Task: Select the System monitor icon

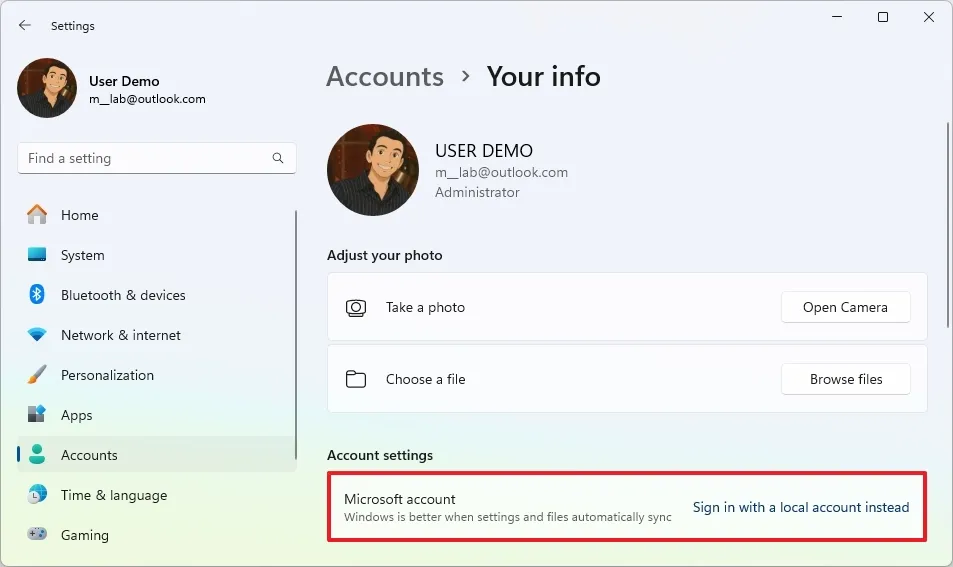Action: (x=37, y=255)
